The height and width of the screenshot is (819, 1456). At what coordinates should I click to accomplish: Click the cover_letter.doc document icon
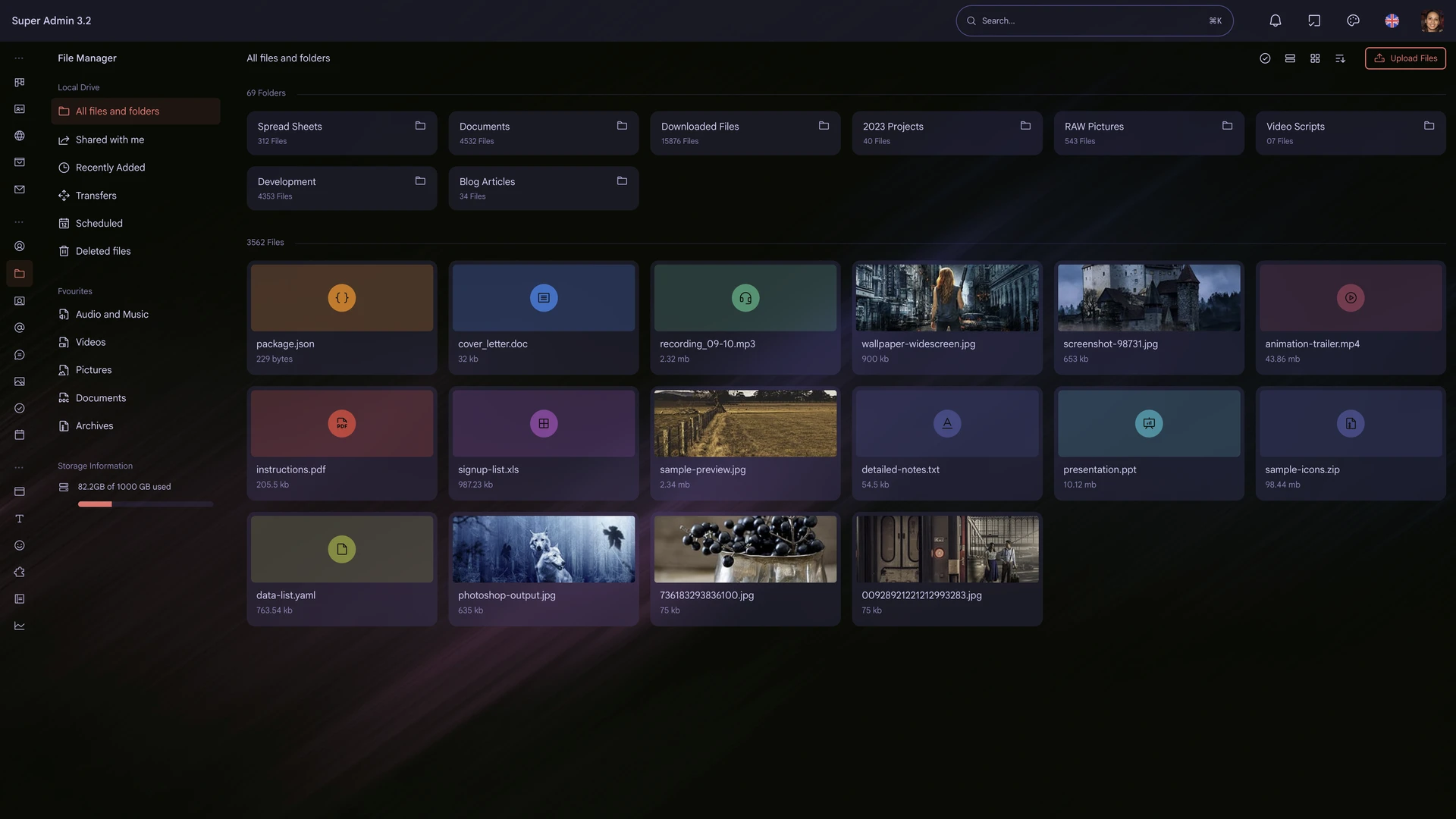coord(544,298)
